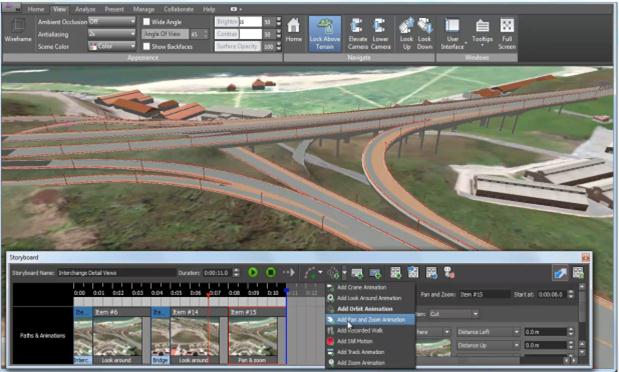This screenshot has width=619, height=372.
Task: Enable the Wide Angle checkbox
Action: (x=146, y=22)
